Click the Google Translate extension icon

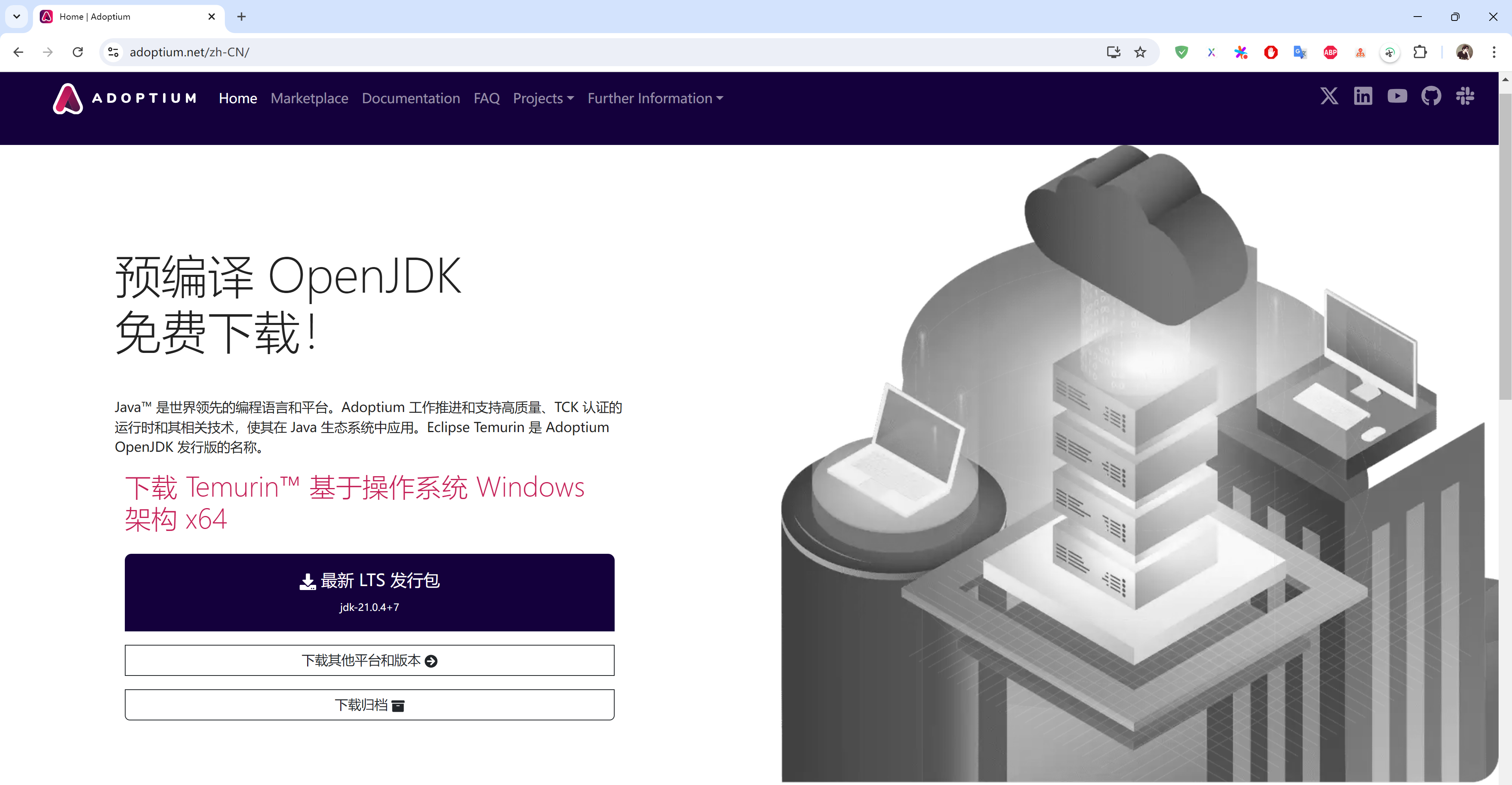1300,52
